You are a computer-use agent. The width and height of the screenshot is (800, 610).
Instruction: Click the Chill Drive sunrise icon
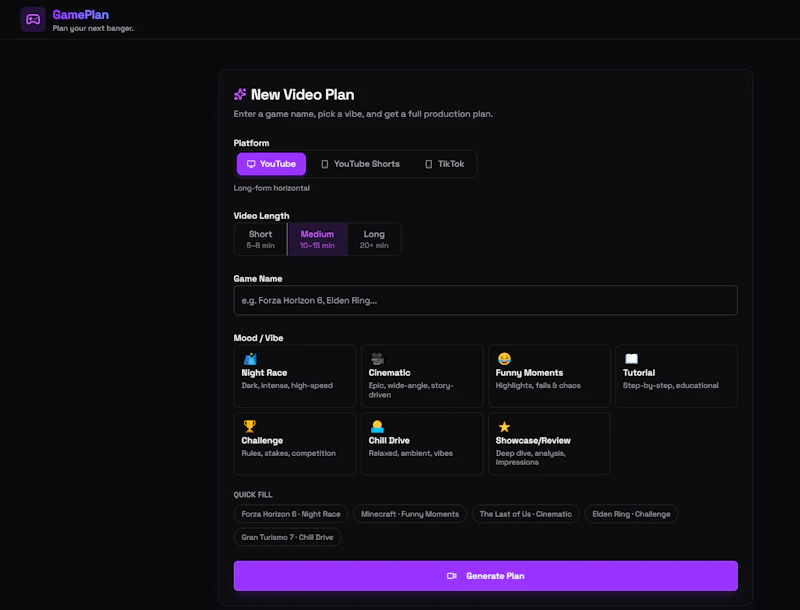[377, 426]
